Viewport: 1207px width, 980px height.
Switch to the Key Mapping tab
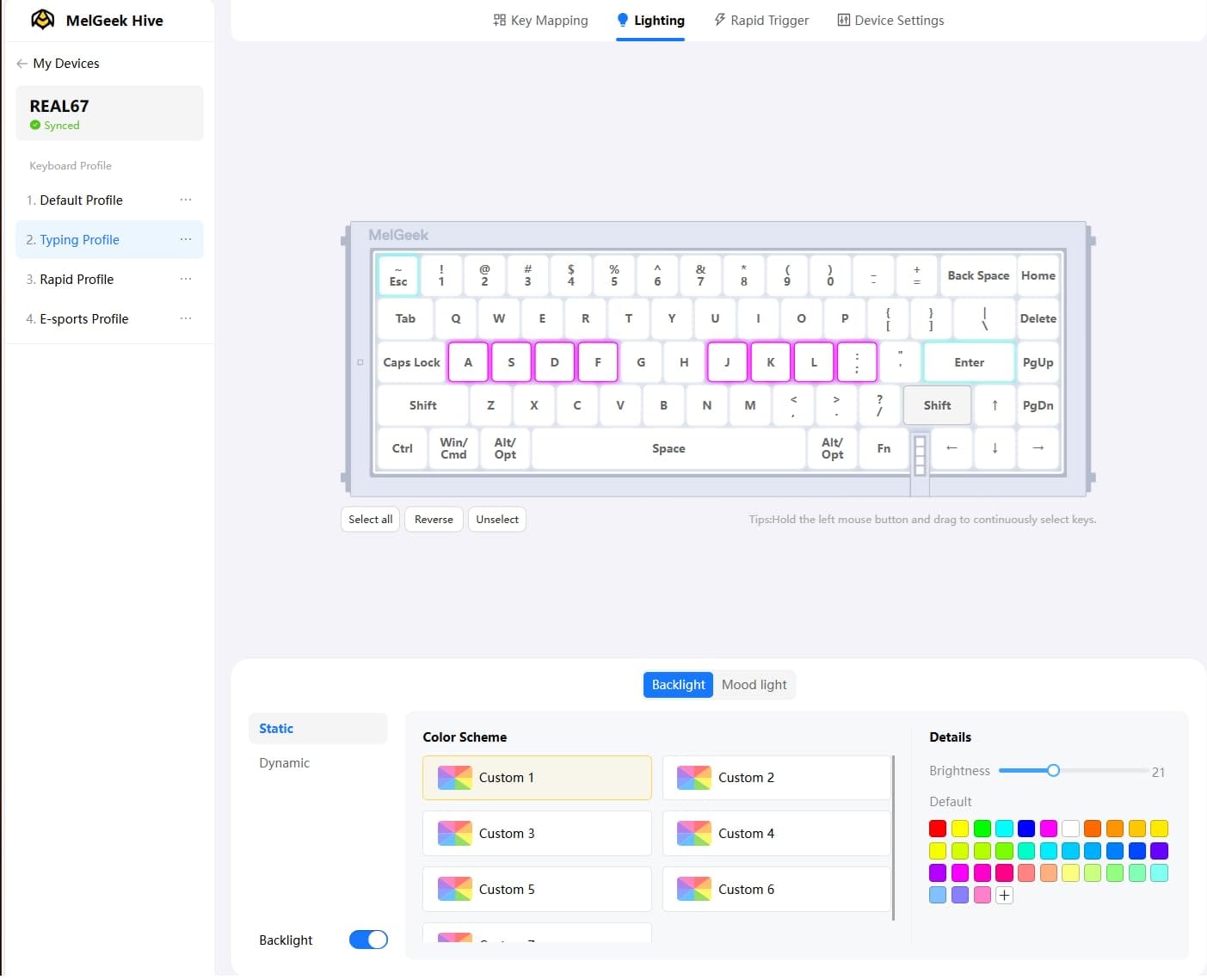(540, 21)
